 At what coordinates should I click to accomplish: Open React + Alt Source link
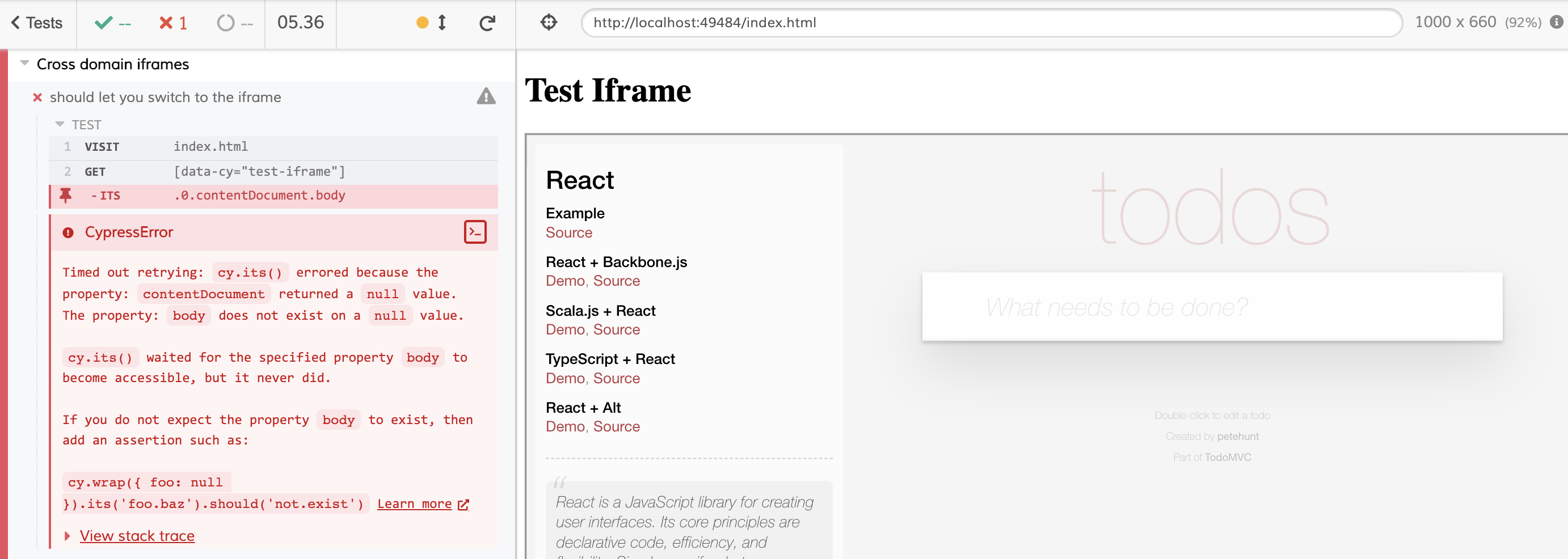(x=616, y=426)
